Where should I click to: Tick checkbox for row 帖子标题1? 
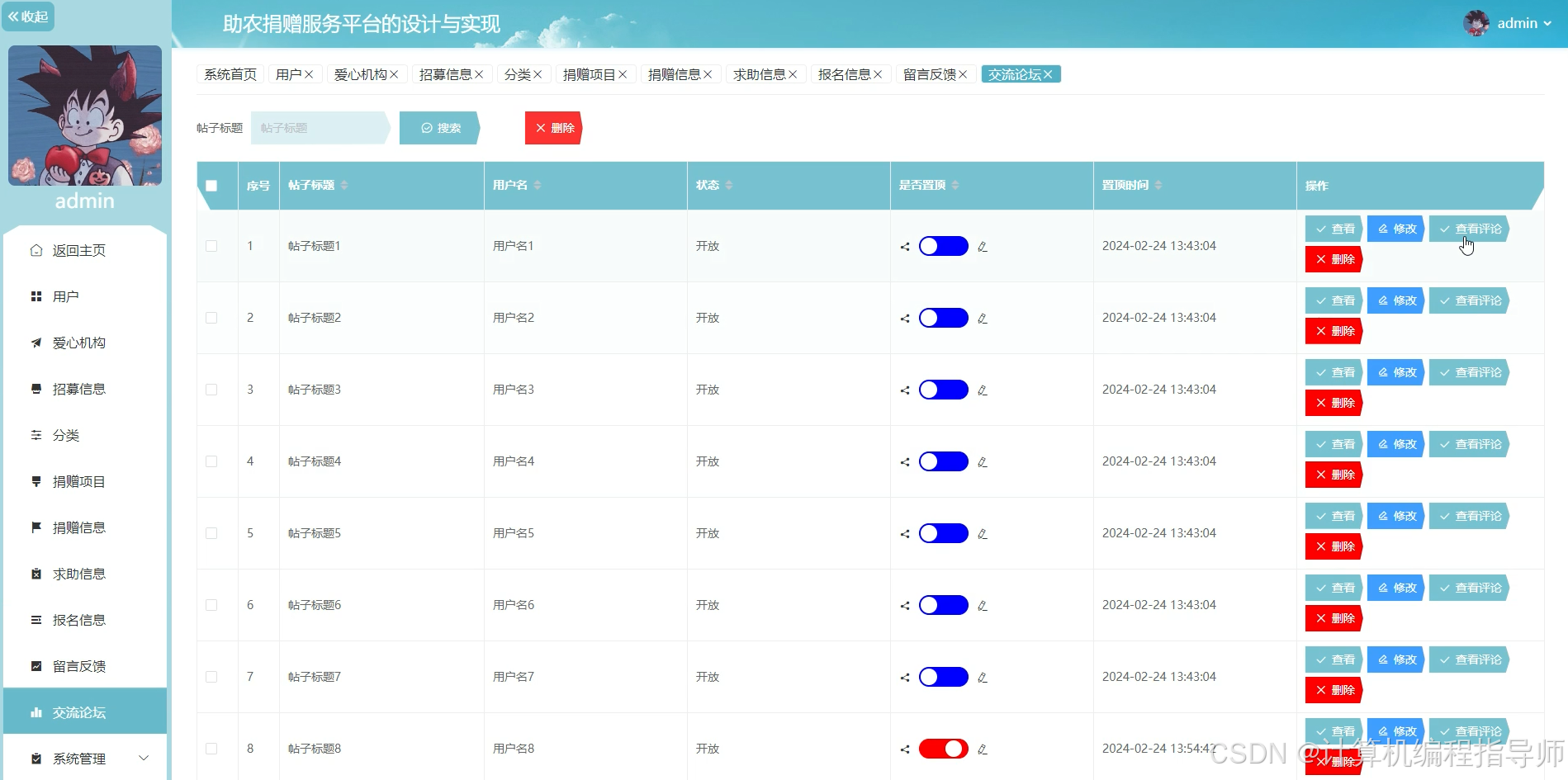pyautogui.click(x=211, y=246)
